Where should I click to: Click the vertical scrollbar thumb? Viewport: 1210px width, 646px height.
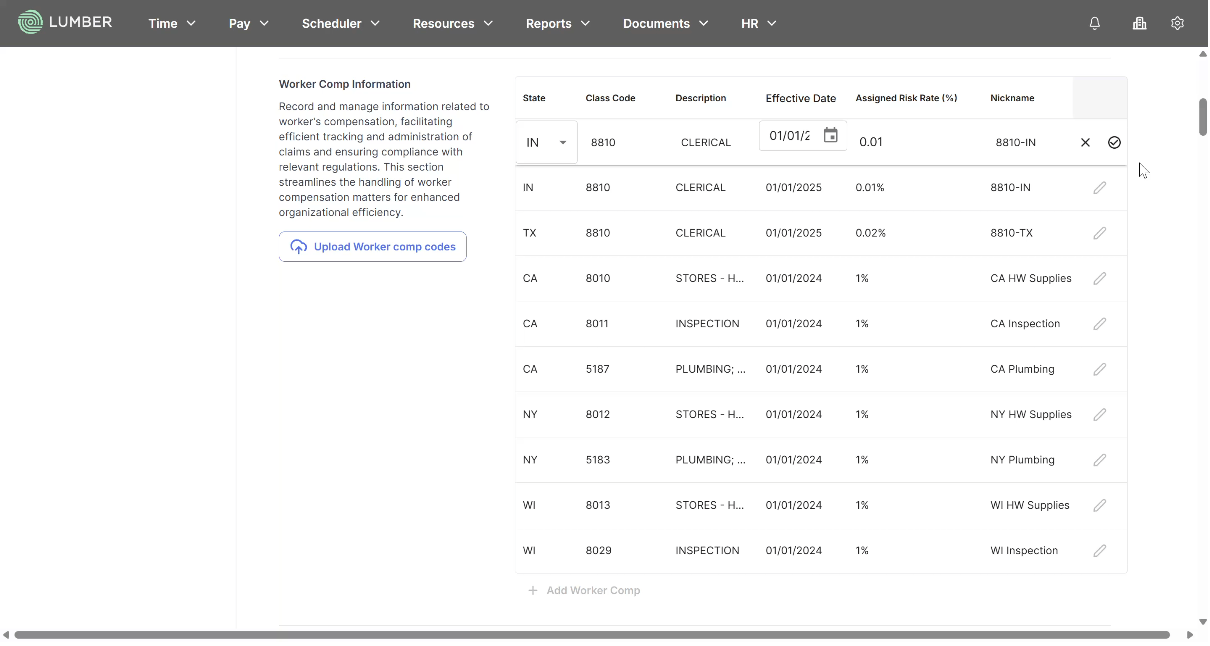[1203, 116]
